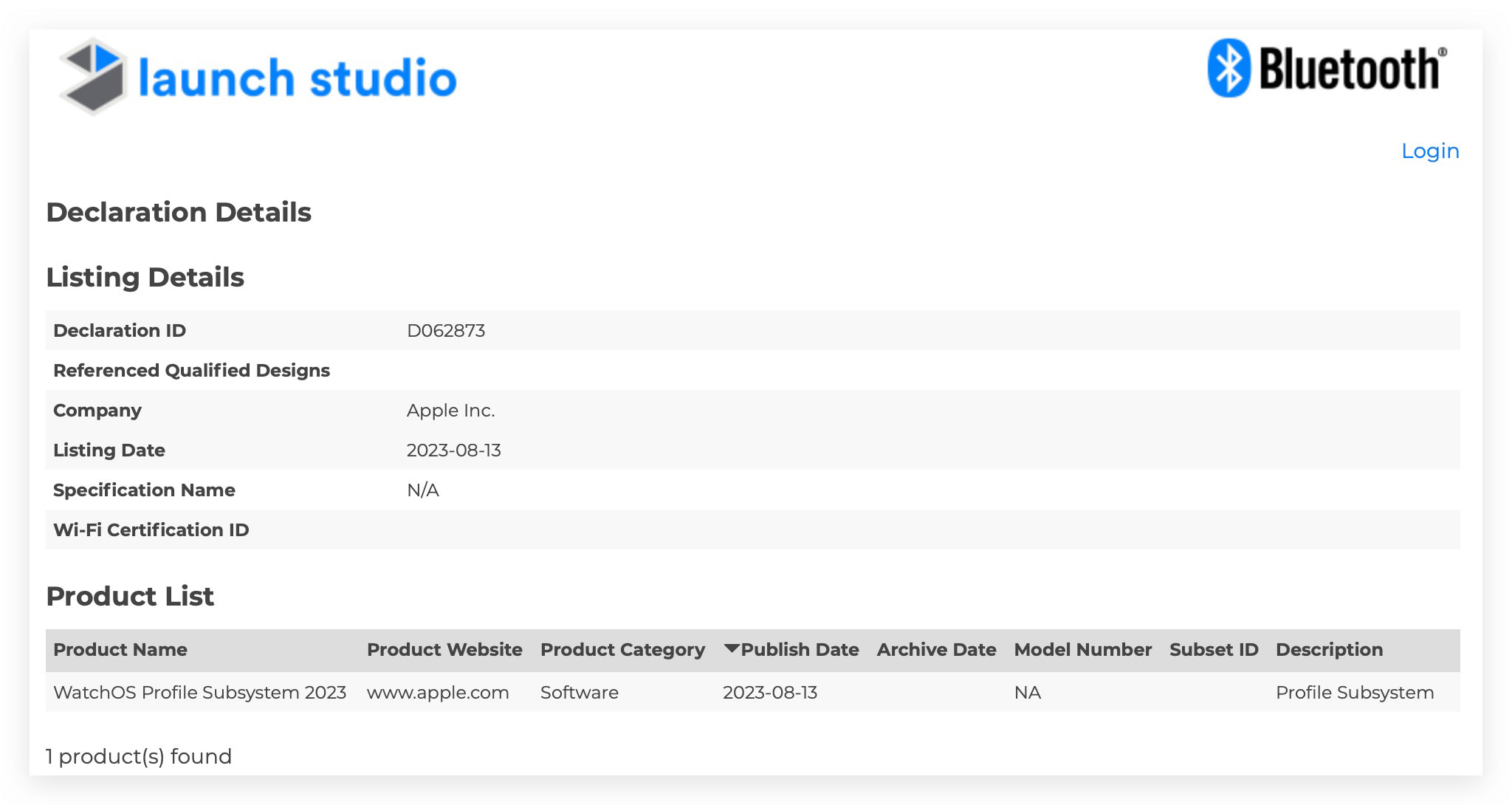Click the Listing Date label
1512x805 pixels.
109,451
